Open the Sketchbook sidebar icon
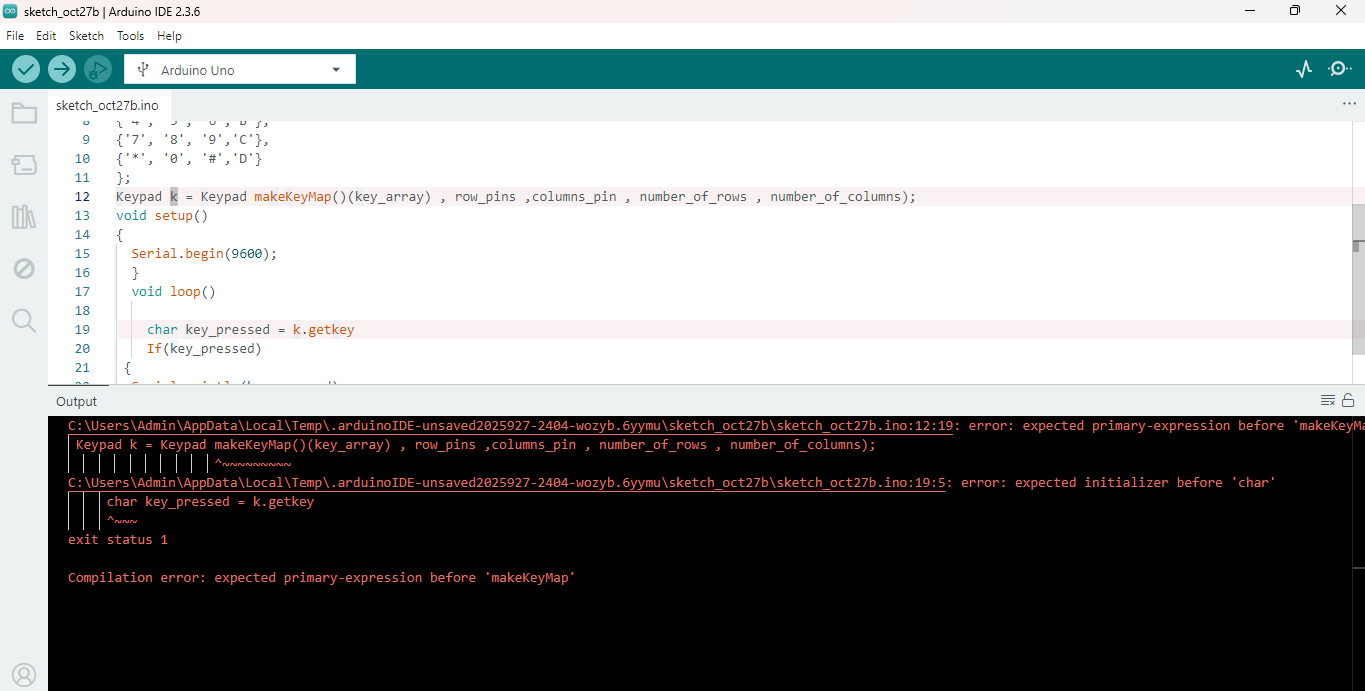Screen dimensions: 1365x691 (x=24, y=113)
